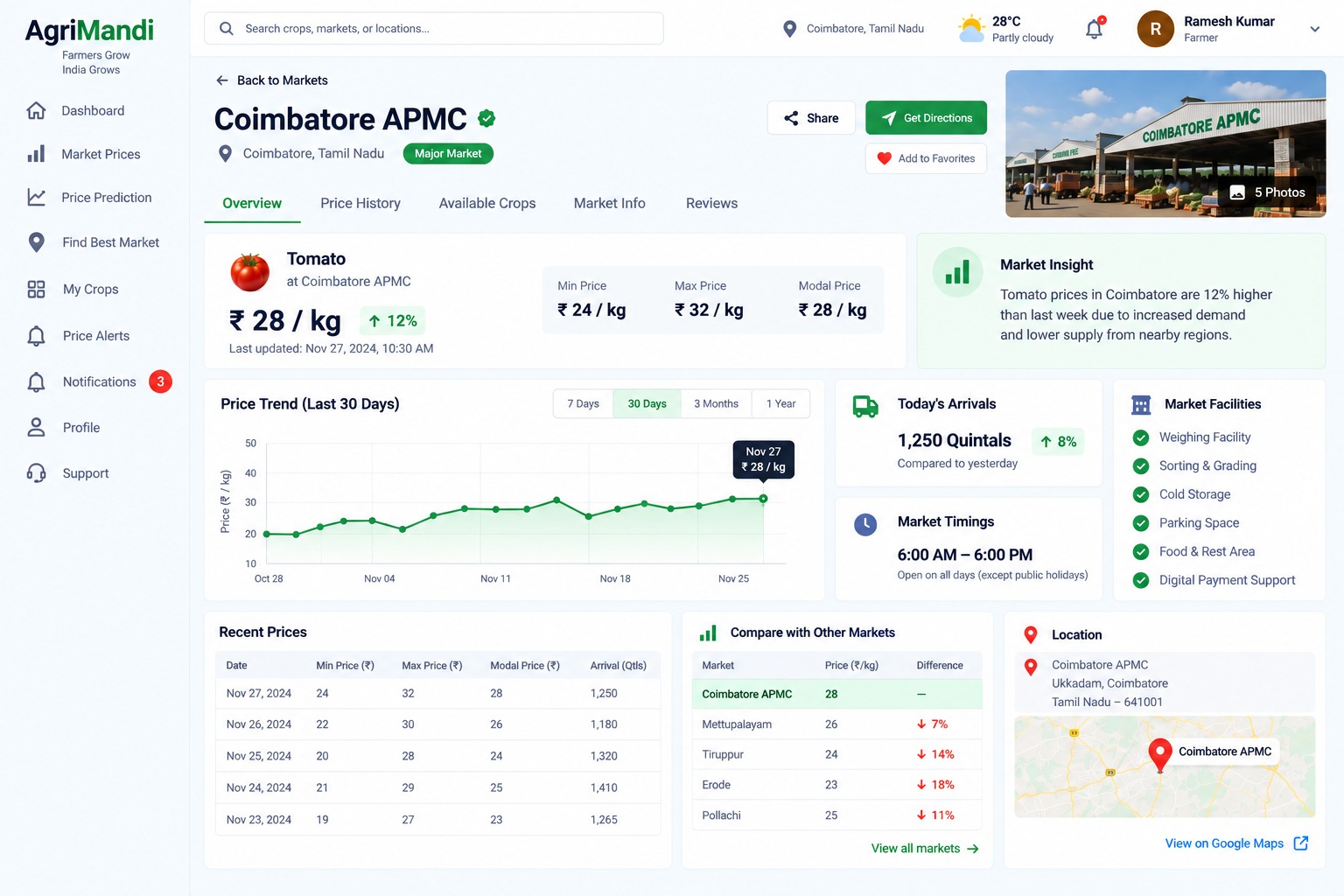Select the Find Best Market pin icon
This screenshot has width=1344, height=896.
point(36,242)
